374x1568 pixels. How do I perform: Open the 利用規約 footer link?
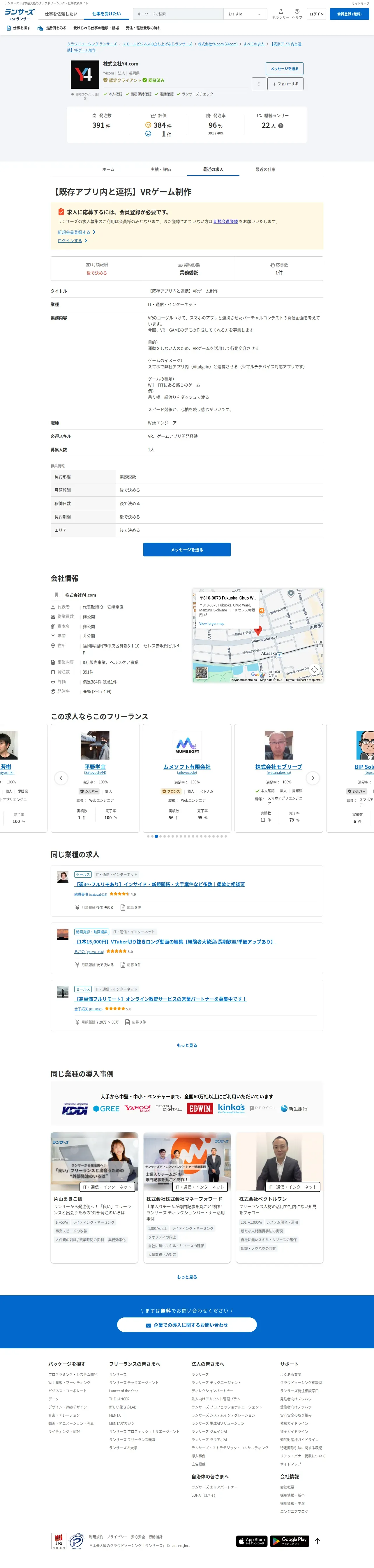pyautogui.click(x=96, y=1537)
